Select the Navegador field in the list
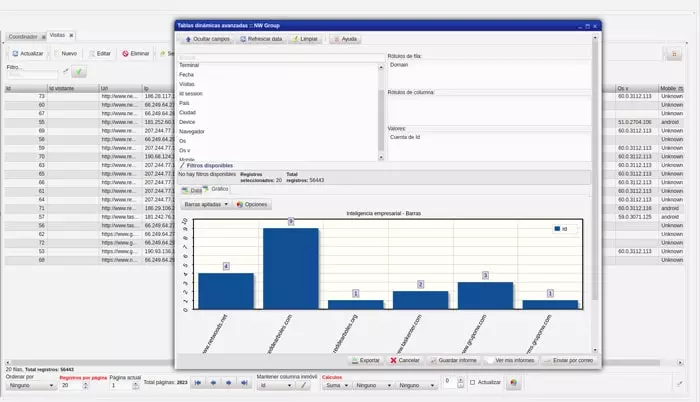This screenshot has width=700, height=402. [192, 131]
